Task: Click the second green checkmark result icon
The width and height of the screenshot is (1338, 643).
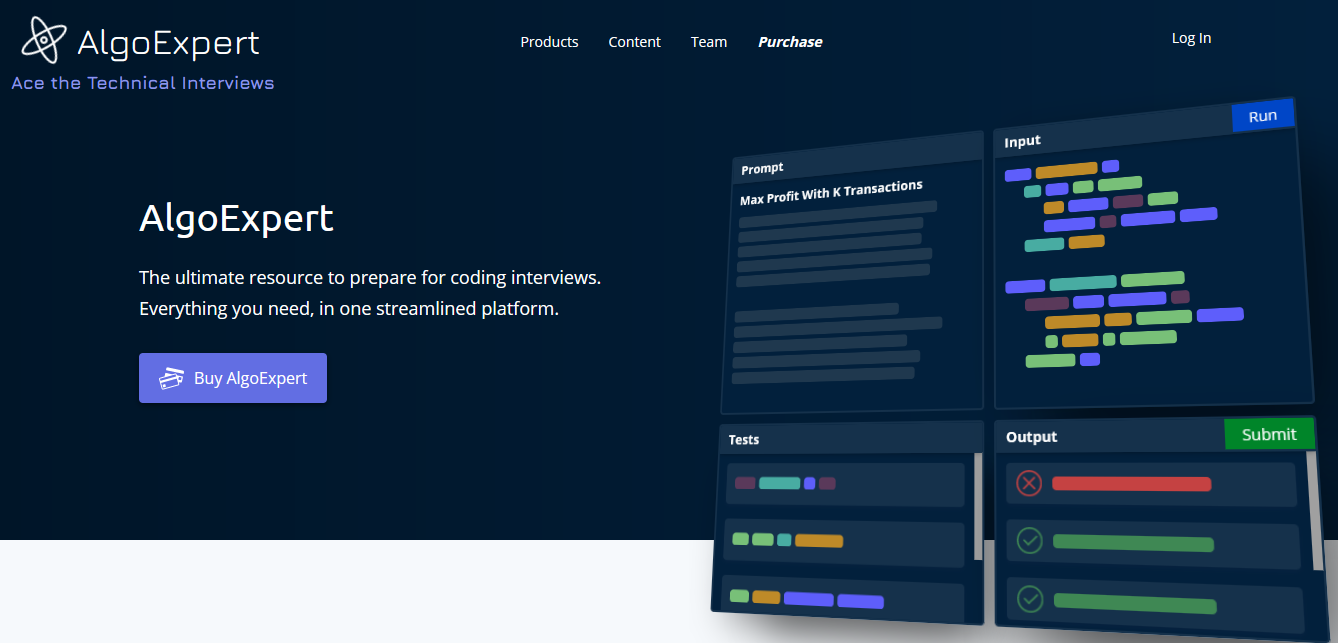Action: click(1031, 599)
